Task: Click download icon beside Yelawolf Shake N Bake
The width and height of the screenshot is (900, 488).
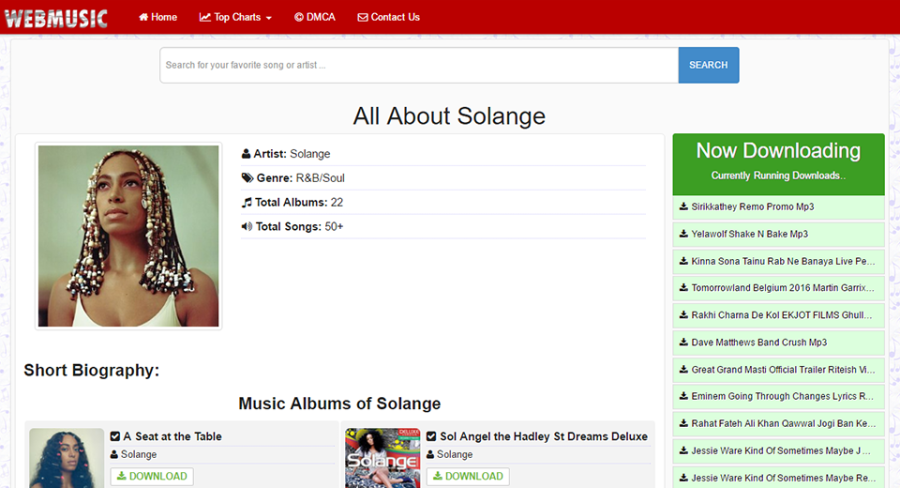Action: point(684,234)
